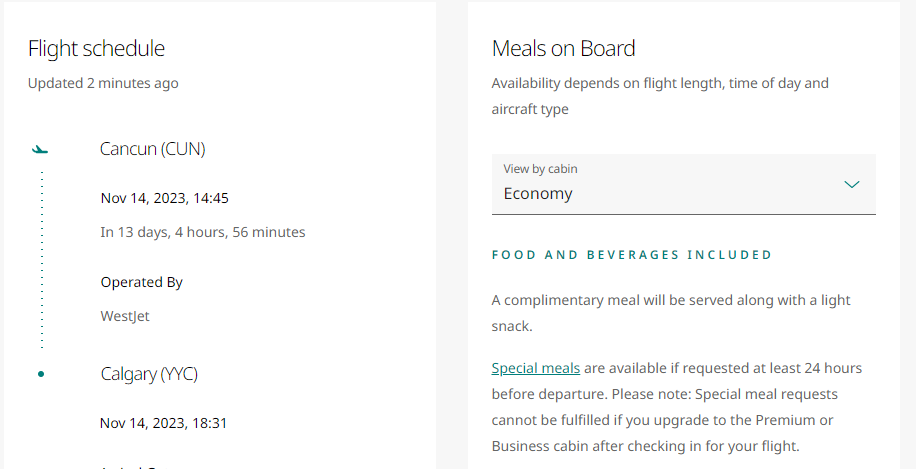
Task: Click the Calgary arrival dot marker
Action: click(41, 374)
